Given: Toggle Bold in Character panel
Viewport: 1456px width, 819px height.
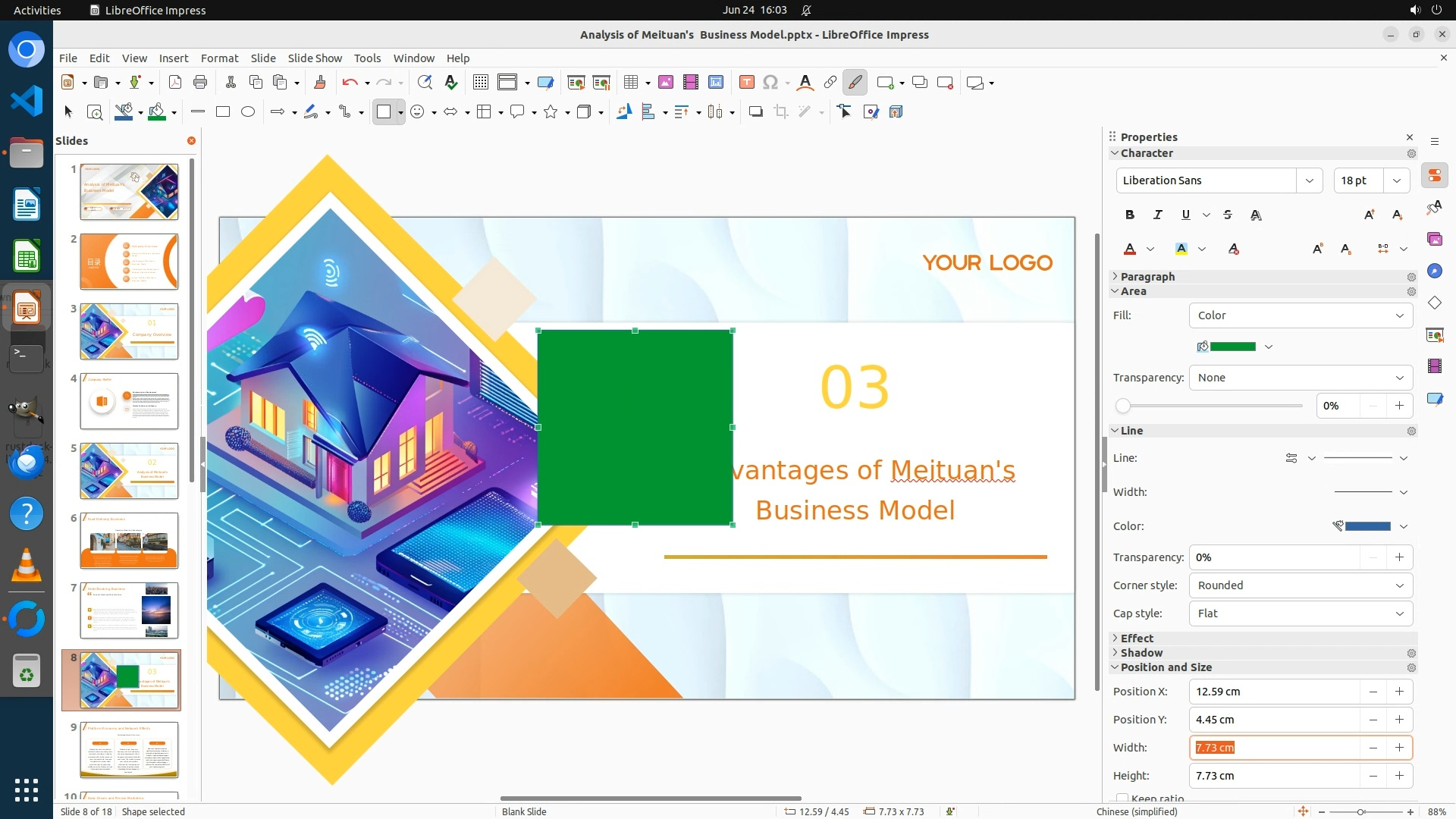Looking at the screenshot, I should (1130, 215).
